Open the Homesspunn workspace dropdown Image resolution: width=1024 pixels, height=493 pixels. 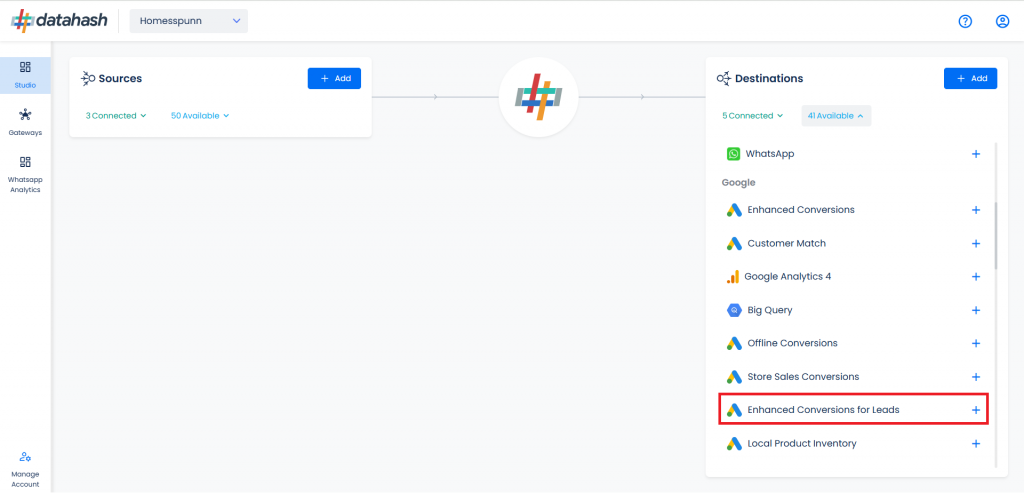pos(189,21)
